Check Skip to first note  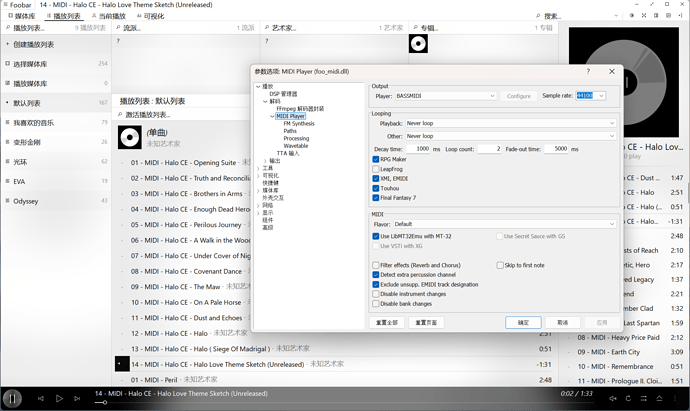pyautogui.click(x=500, y=265)
